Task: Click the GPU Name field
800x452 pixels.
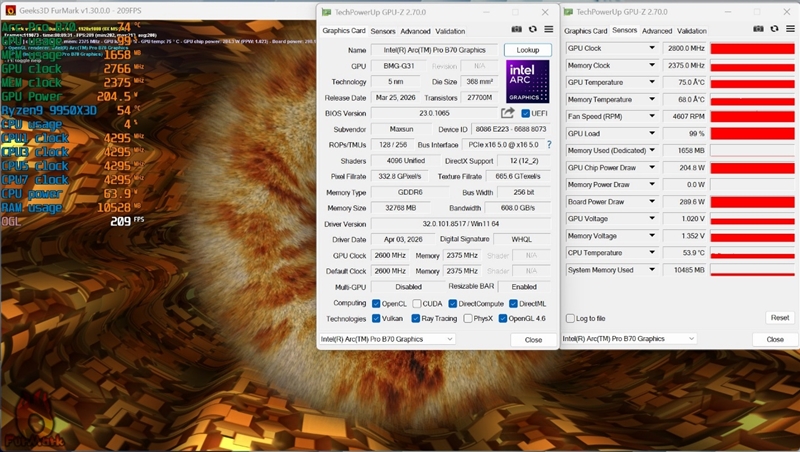Action: coord(434,50)
